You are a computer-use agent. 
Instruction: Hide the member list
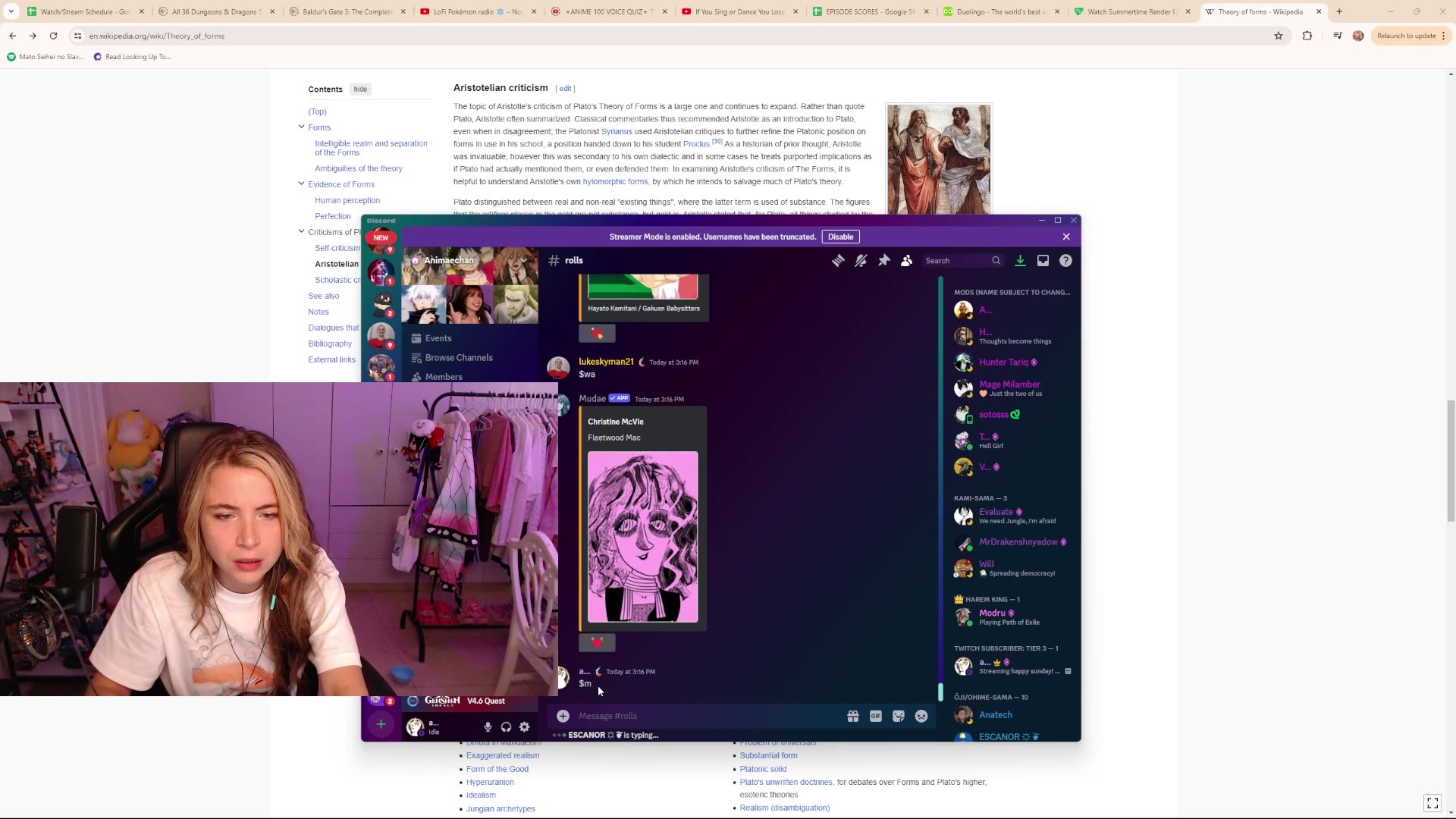pyautogui.click(x=907, y=261)
